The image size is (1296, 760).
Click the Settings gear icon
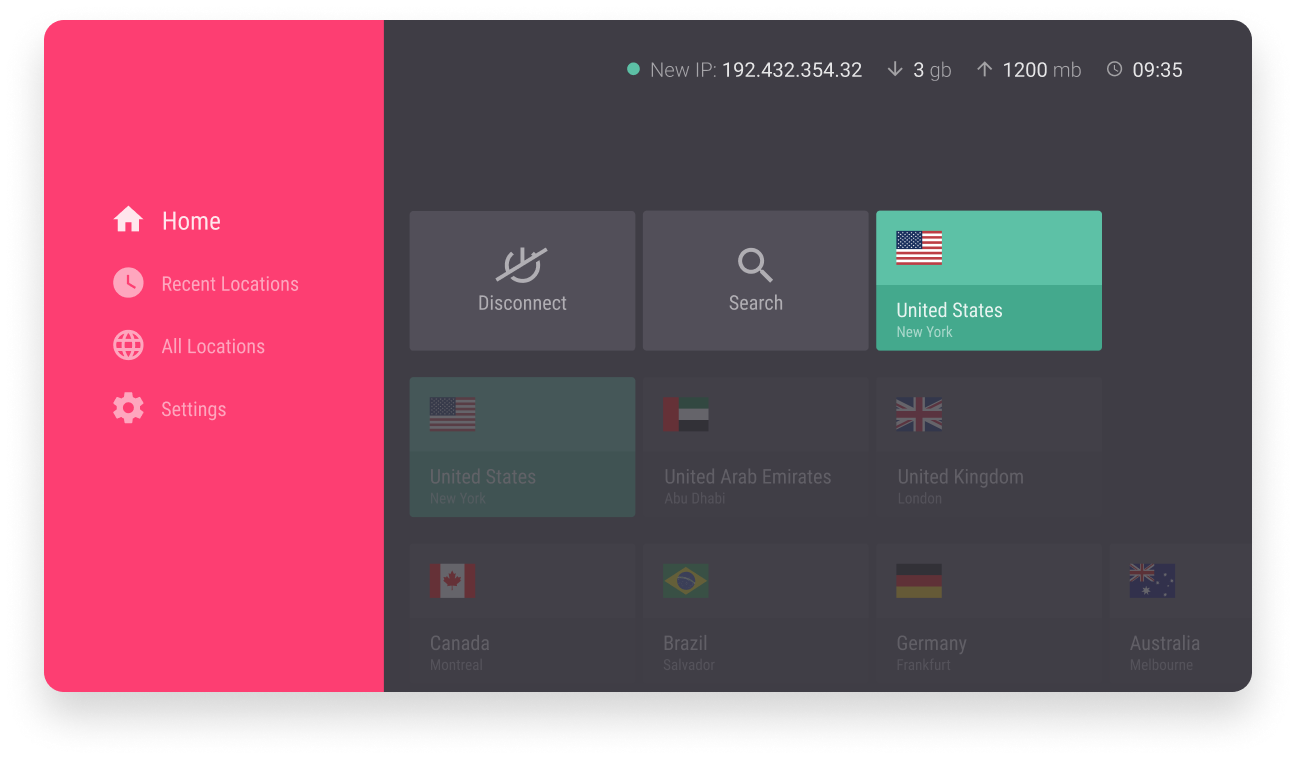[128, 408]
